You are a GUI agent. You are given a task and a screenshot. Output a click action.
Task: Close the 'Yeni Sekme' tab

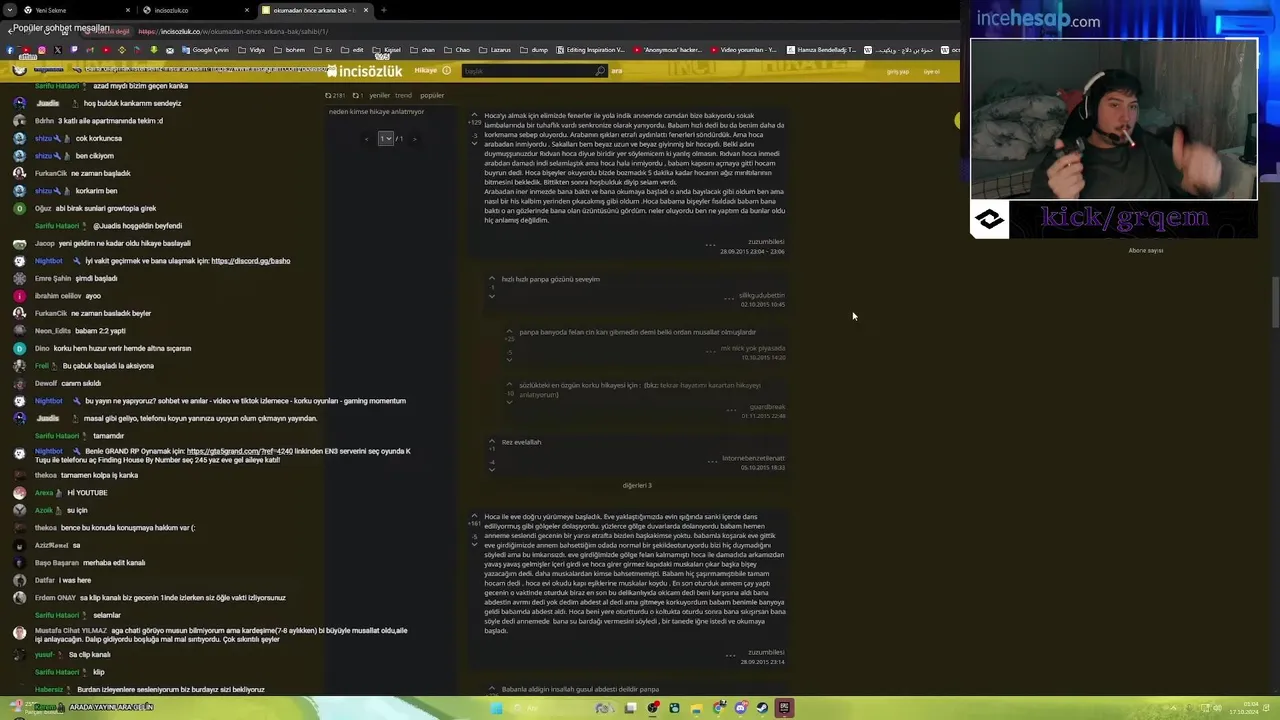(128, 10)
